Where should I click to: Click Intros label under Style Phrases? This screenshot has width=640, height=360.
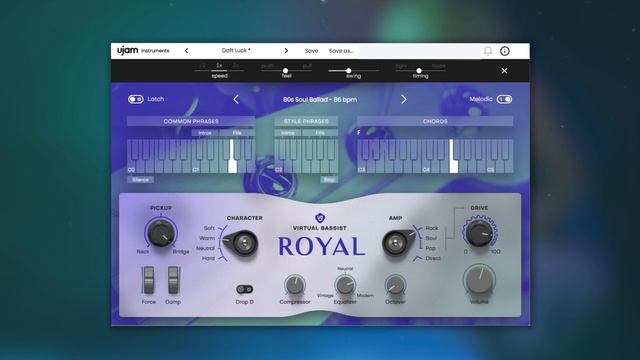(x=288, y=133)
